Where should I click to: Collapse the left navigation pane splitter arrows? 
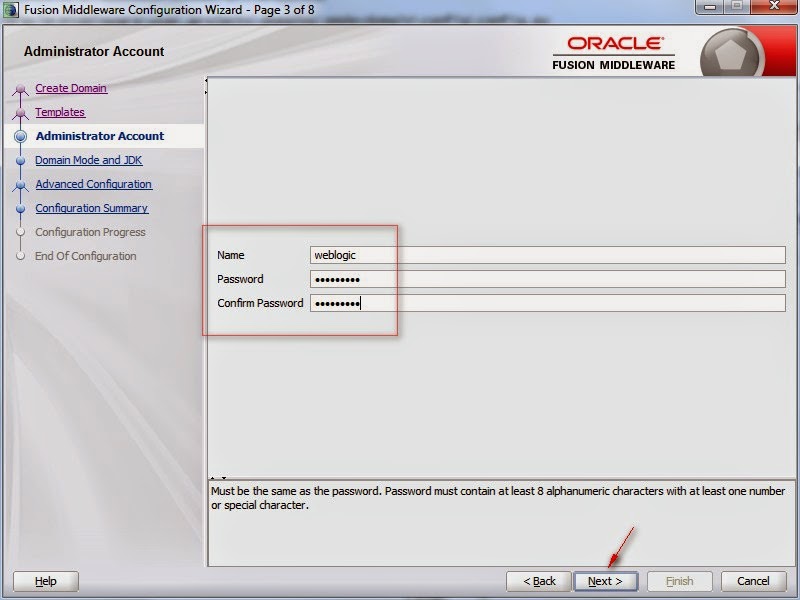click(206, 86)
